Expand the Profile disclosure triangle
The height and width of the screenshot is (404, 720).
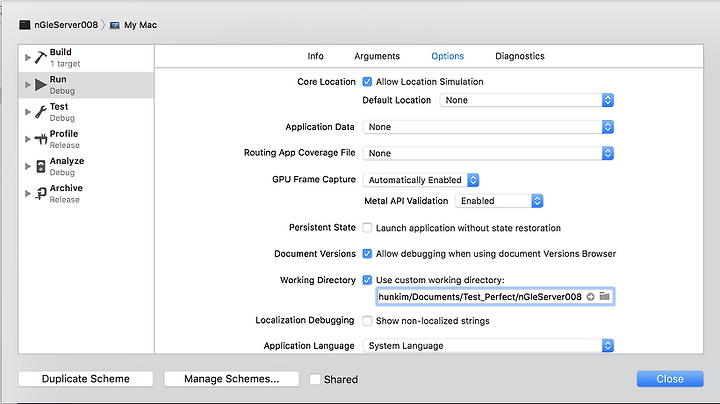[x=28, y=139]
